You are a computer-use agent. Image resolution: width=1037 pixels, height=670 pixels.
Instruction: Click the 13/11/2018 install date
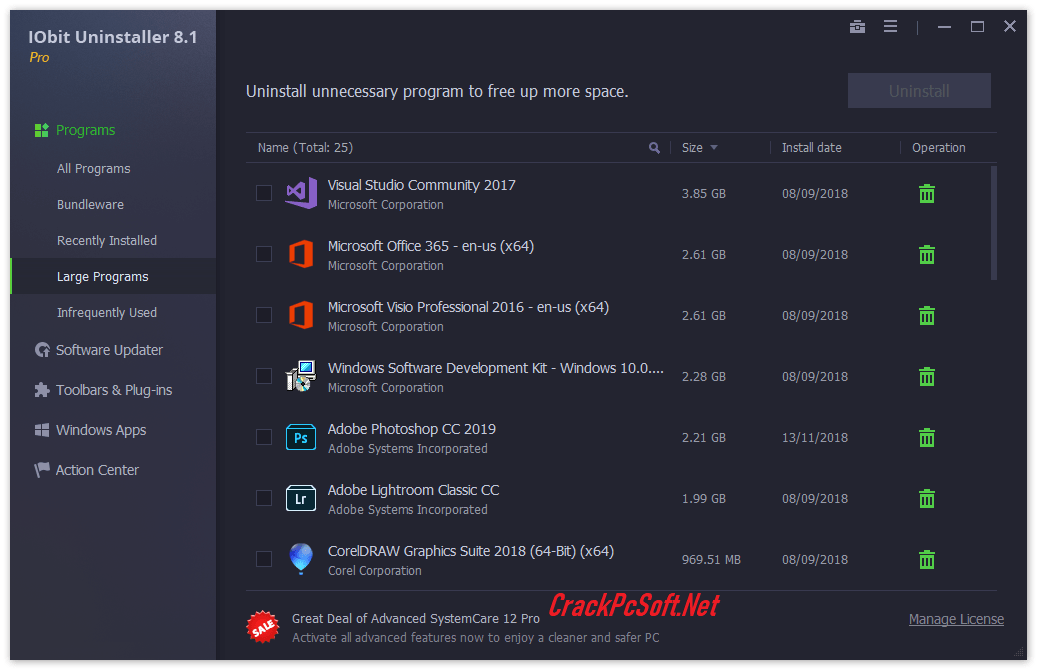tap(815, 438)
